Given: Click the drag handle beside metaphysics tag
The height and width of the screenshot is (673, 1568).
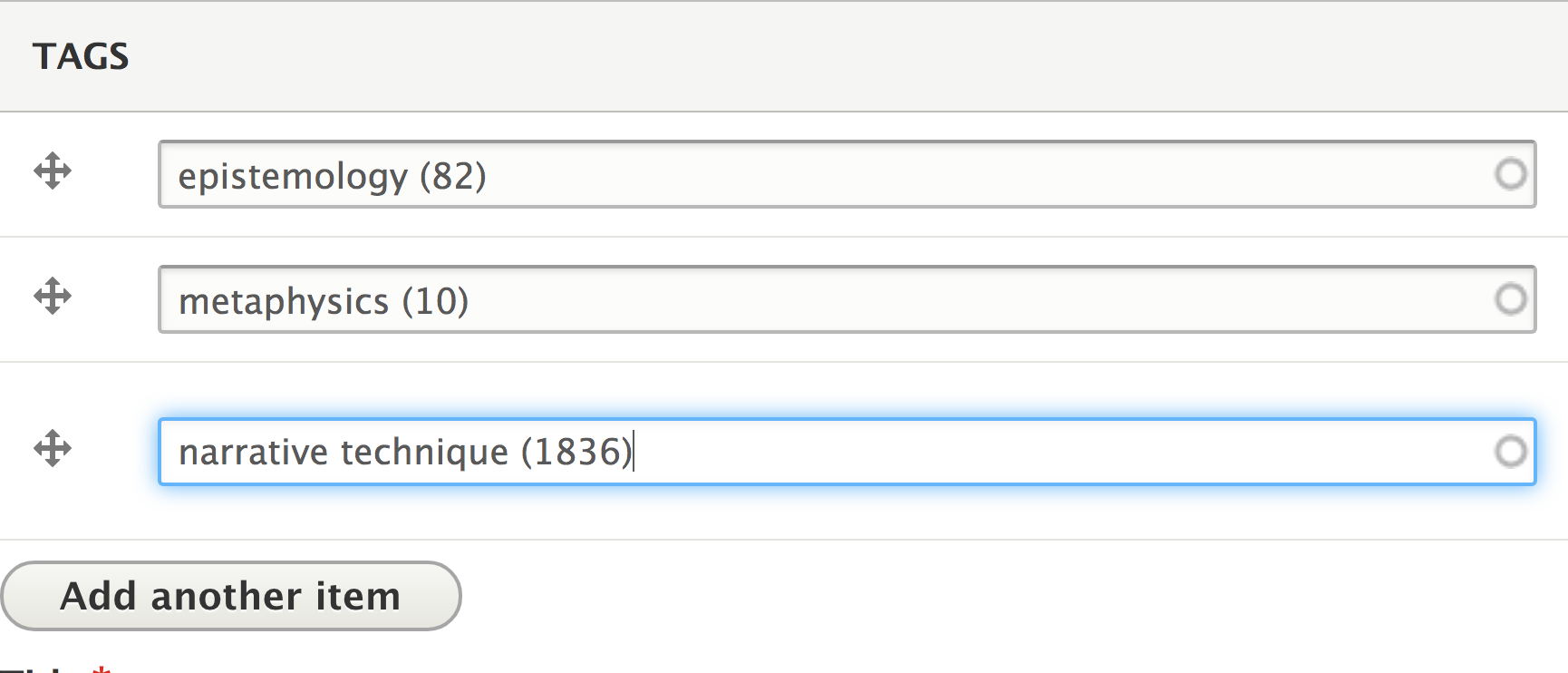Looking at the screenshot, I should coord(53,297).
